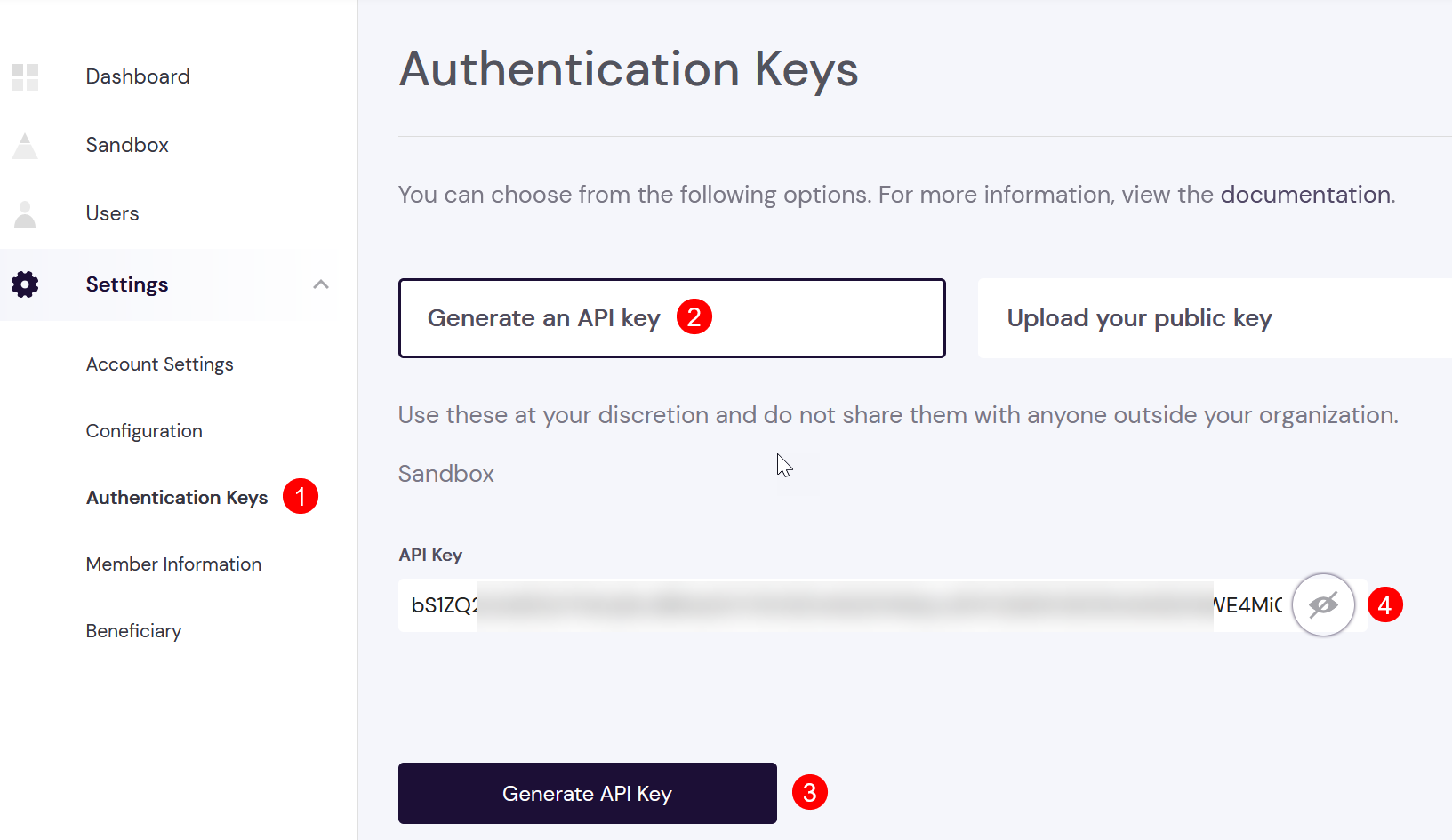
Task: Open Account Settings in sidebar
Action: (x=160, y=364)
